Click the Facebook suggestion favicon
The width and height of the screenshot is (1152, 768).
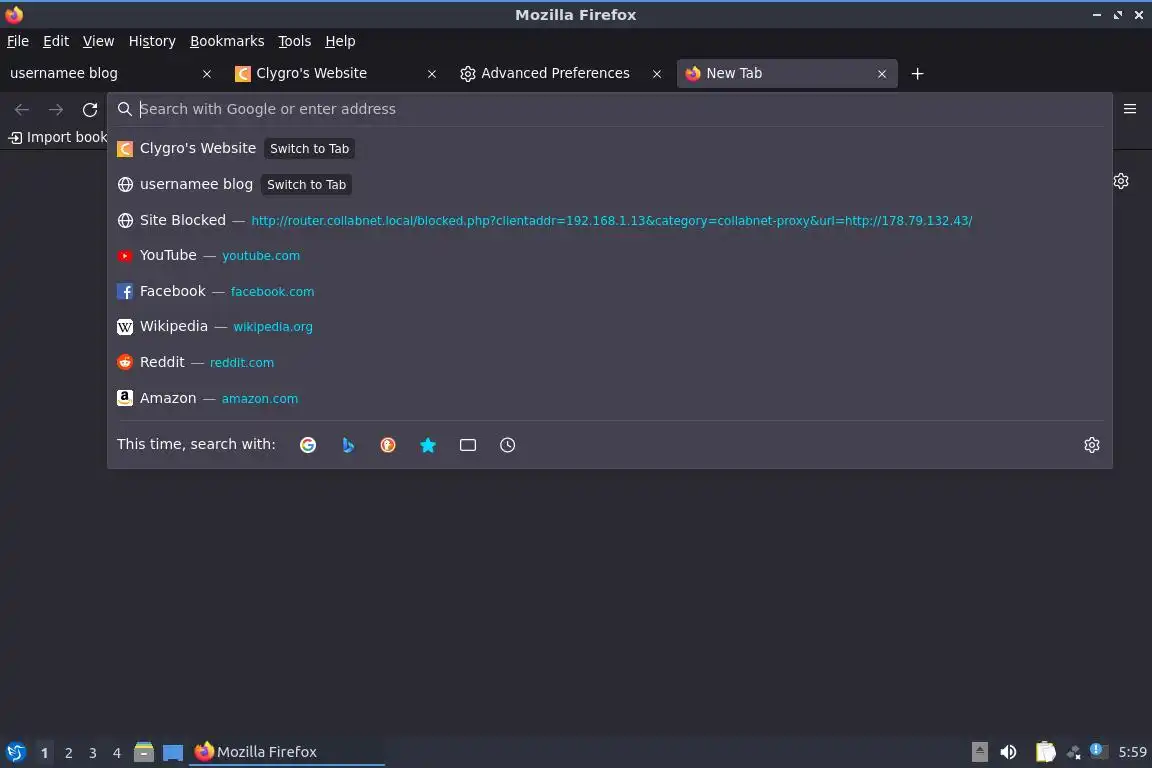[x=125, y=291]
